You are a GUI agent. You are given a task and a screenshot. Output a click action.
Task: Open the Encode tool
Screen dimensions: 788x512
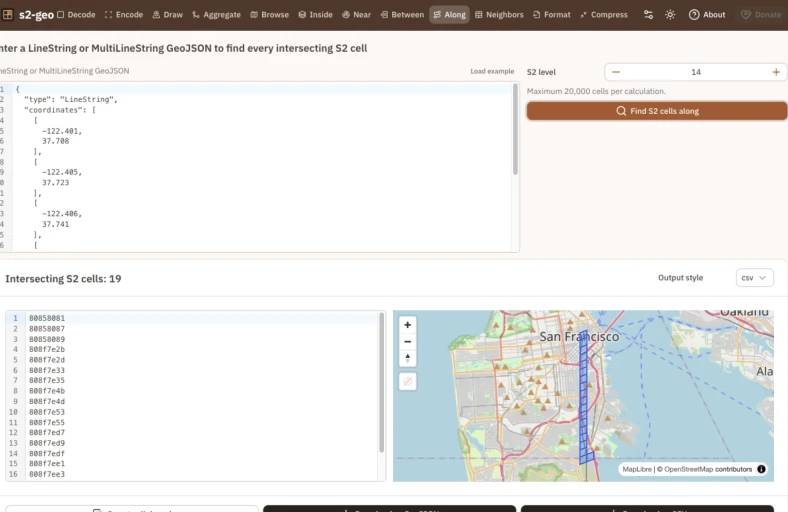click(x=124, y=15)
